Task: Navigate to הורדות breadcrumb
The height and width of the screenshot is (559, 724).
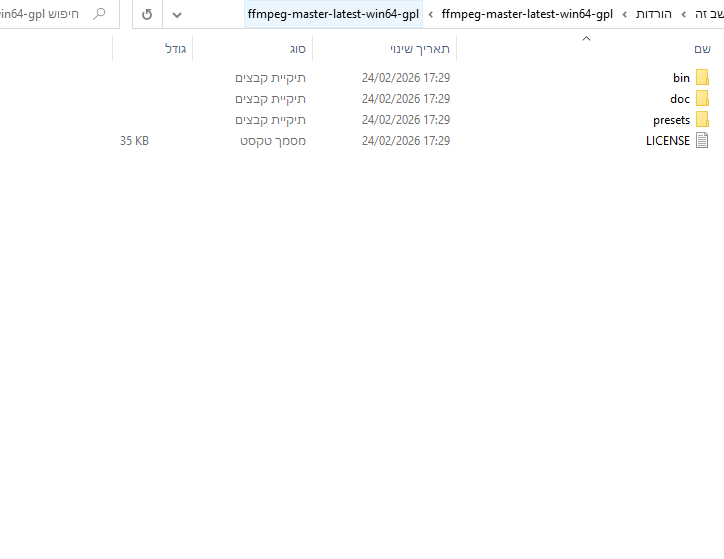Action: [x=653, y=14]
